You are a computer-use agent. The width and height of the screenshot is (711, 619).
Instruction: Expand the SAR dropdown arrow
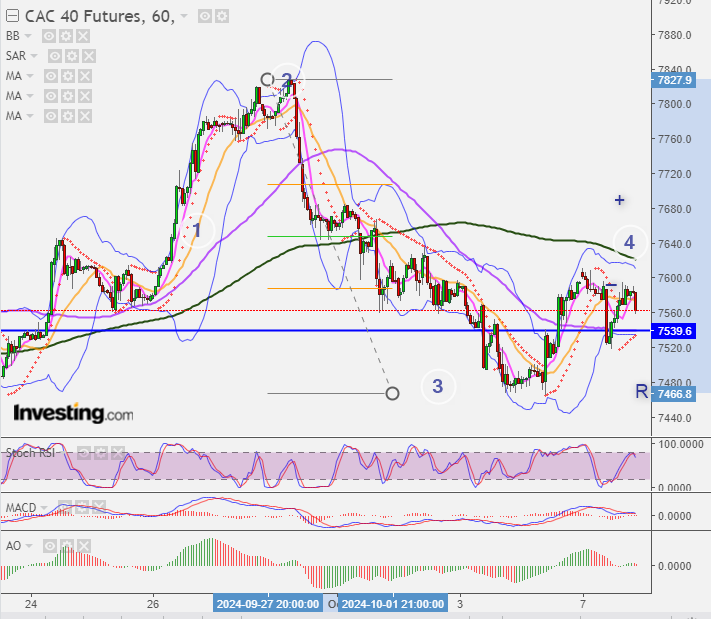click(34, 56)
